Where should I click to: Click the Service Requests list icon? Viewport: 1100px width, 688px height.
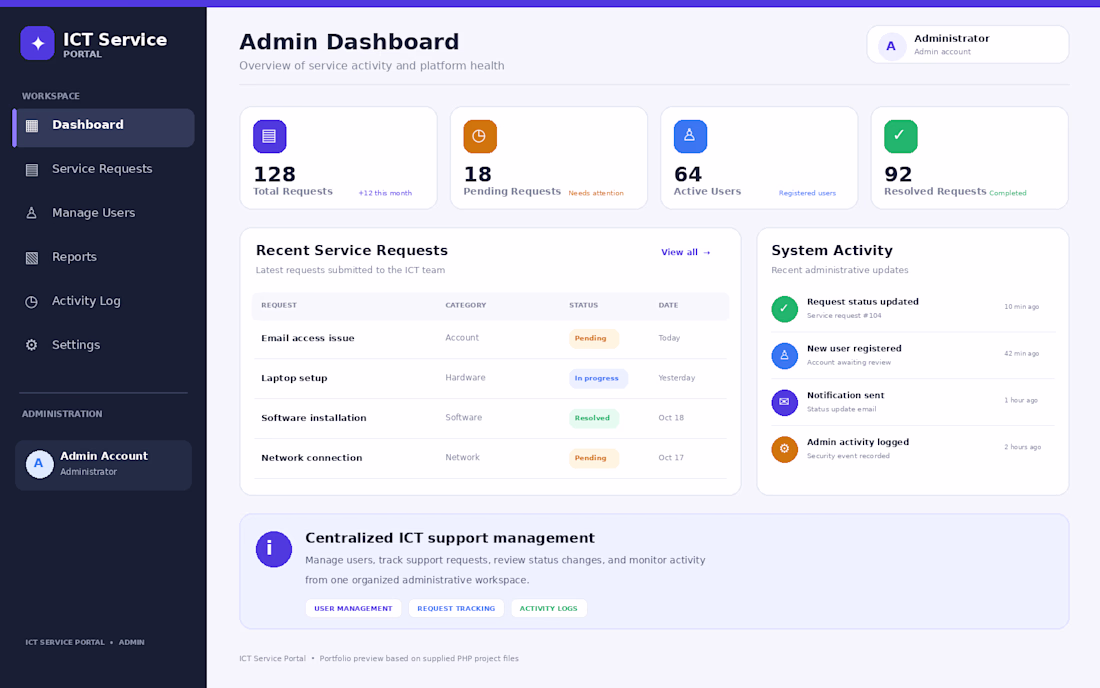[32, 170]
